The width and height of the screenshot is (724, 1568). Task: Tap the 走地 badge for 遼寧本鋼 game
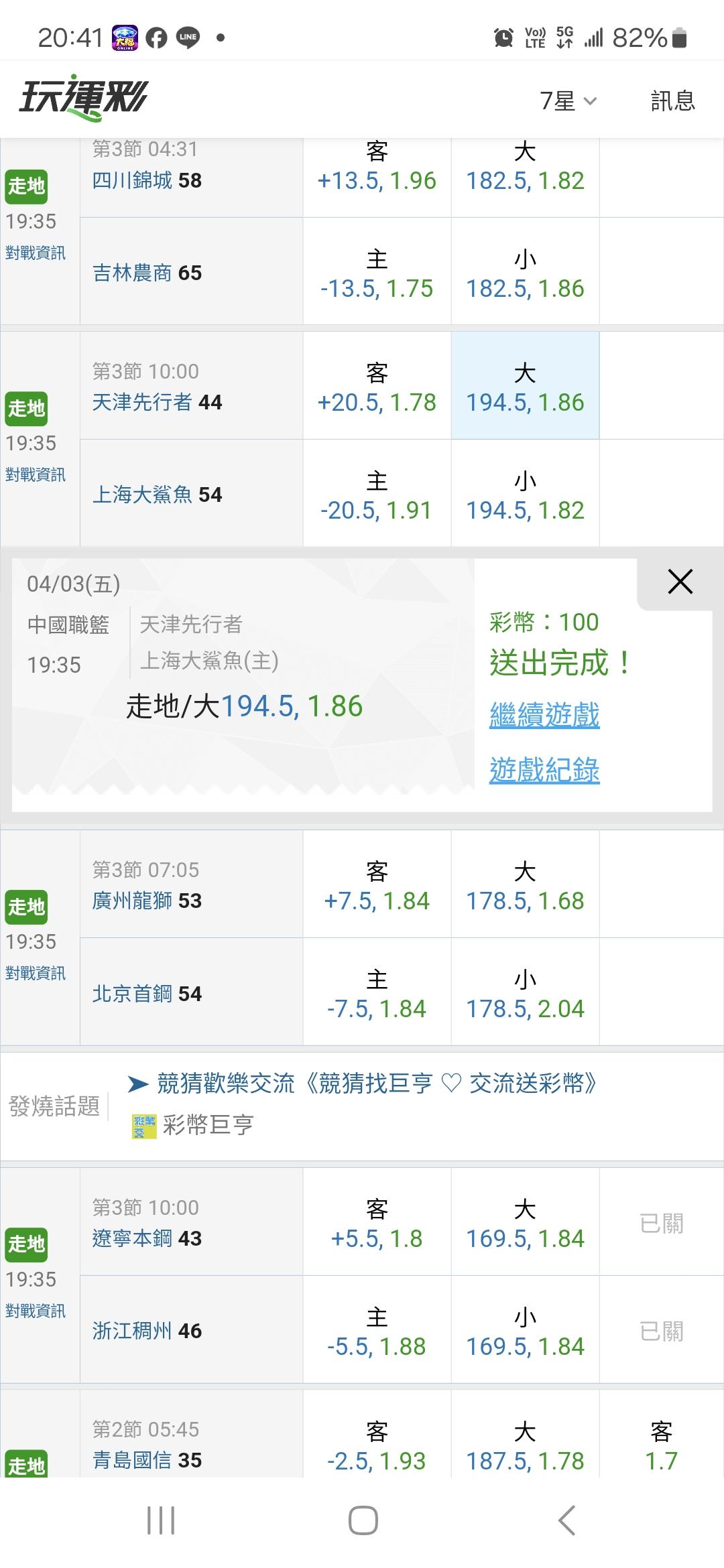click(x=26, y=1244)
